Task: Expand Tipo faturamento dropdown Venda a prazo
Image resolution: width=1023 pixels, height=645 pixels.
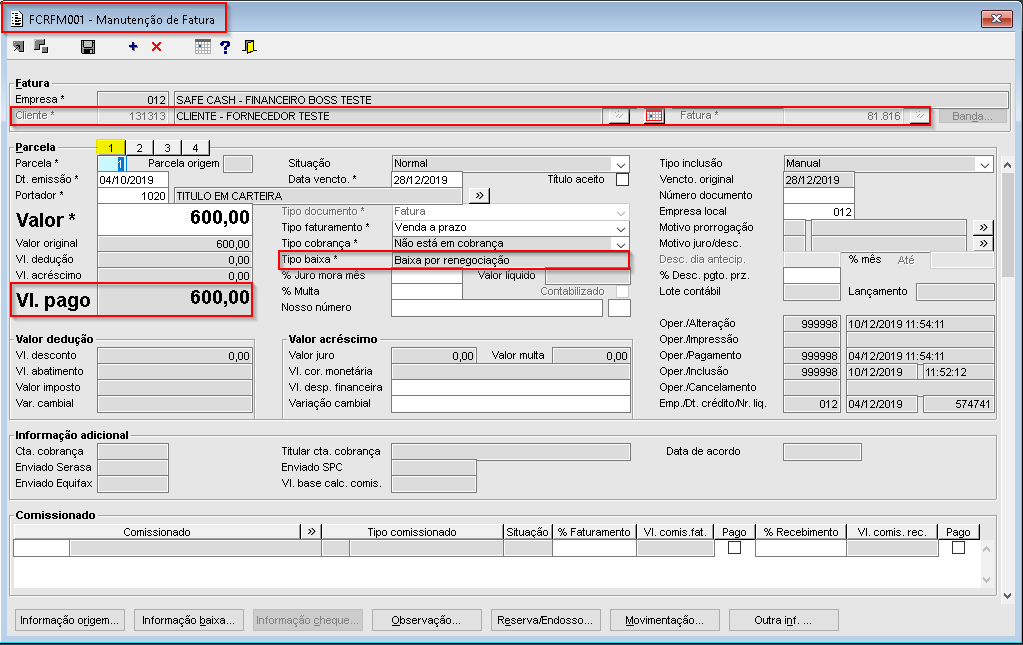Action: (x=620, y=228)
